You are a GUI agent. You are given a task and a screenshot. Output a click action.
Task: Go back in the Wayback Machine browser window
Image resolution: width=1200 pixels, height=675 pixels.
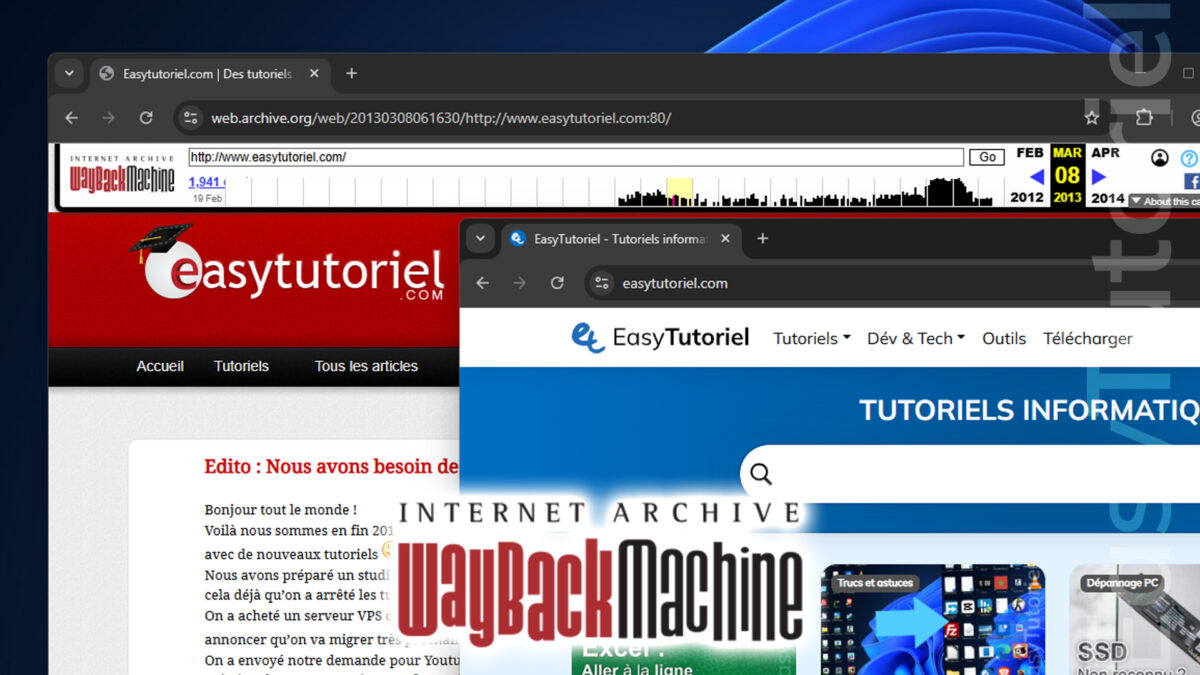(x=71, y=118)
